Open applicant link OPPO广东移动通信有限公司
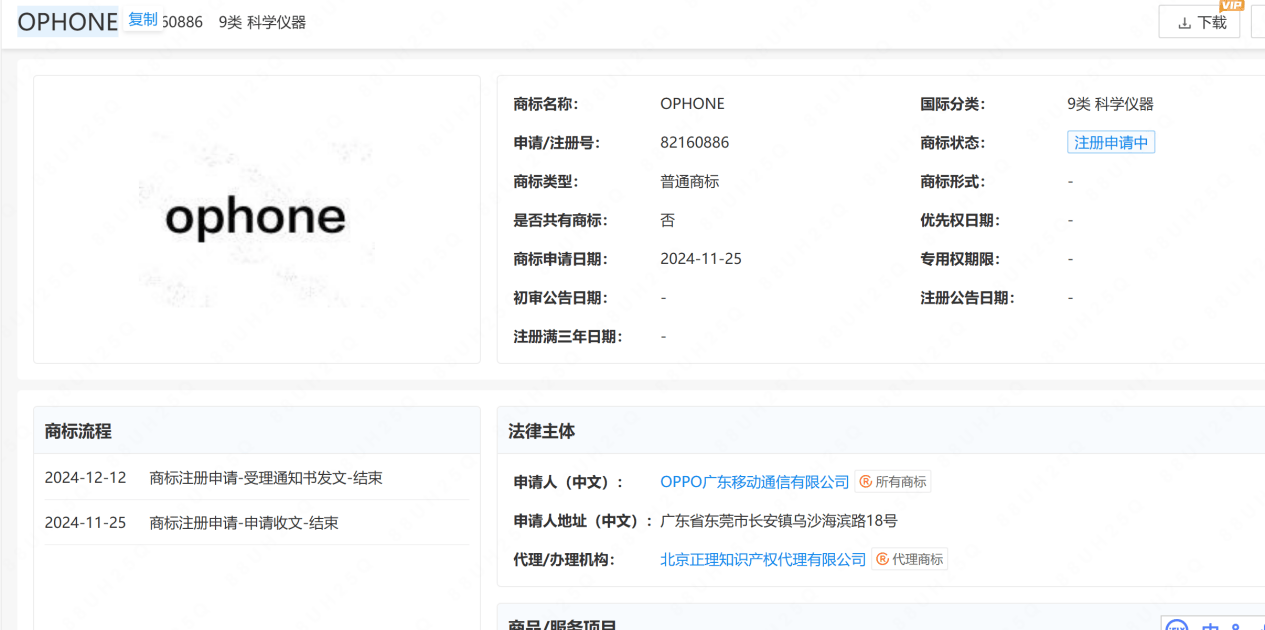The image size is (1265, 630). (755, 482)
